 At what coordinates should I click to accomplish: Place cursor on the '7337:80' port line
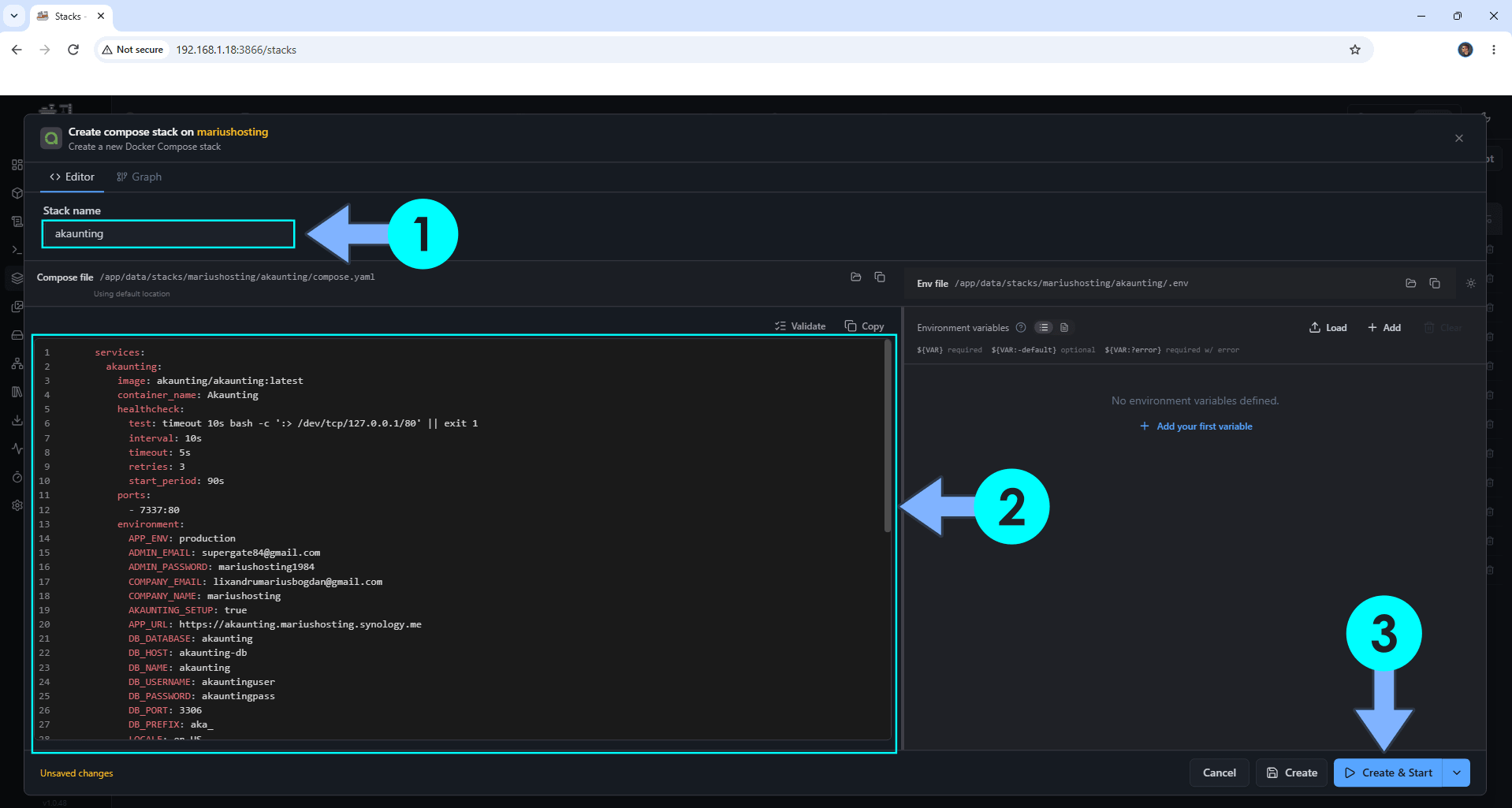coord(155,510)
